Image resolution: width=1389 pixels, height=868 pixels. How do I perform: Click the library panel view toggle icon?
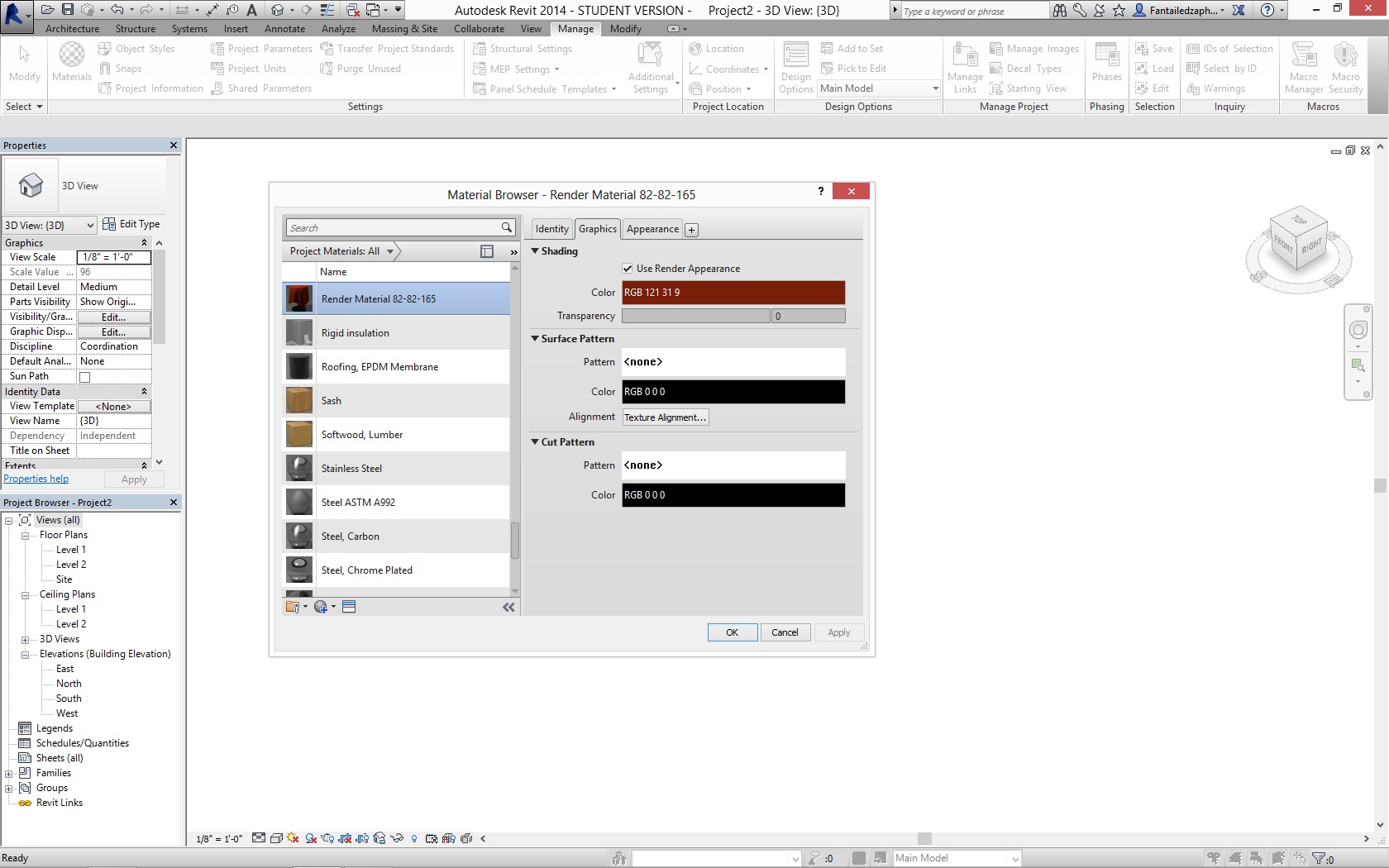coord(487,251)
